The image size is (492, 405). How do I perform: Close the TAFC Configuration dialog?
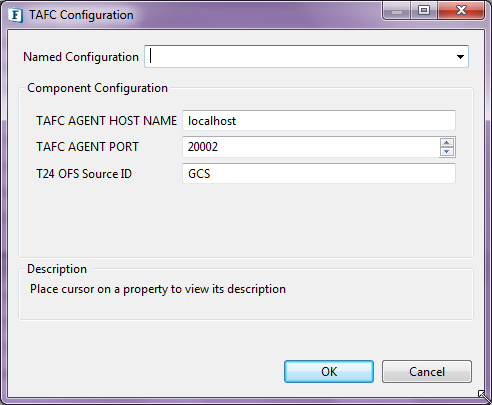[461, 11]
